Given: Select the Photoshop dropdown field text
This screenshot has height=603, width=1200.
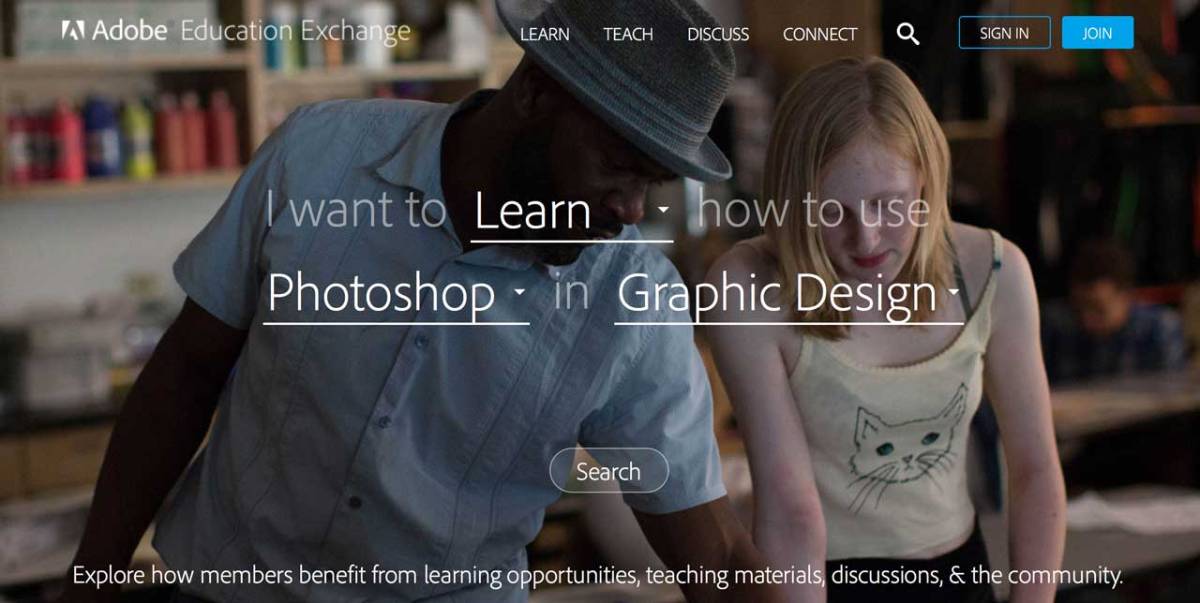Looking at the screenshot, I should (x=381, y=293).
